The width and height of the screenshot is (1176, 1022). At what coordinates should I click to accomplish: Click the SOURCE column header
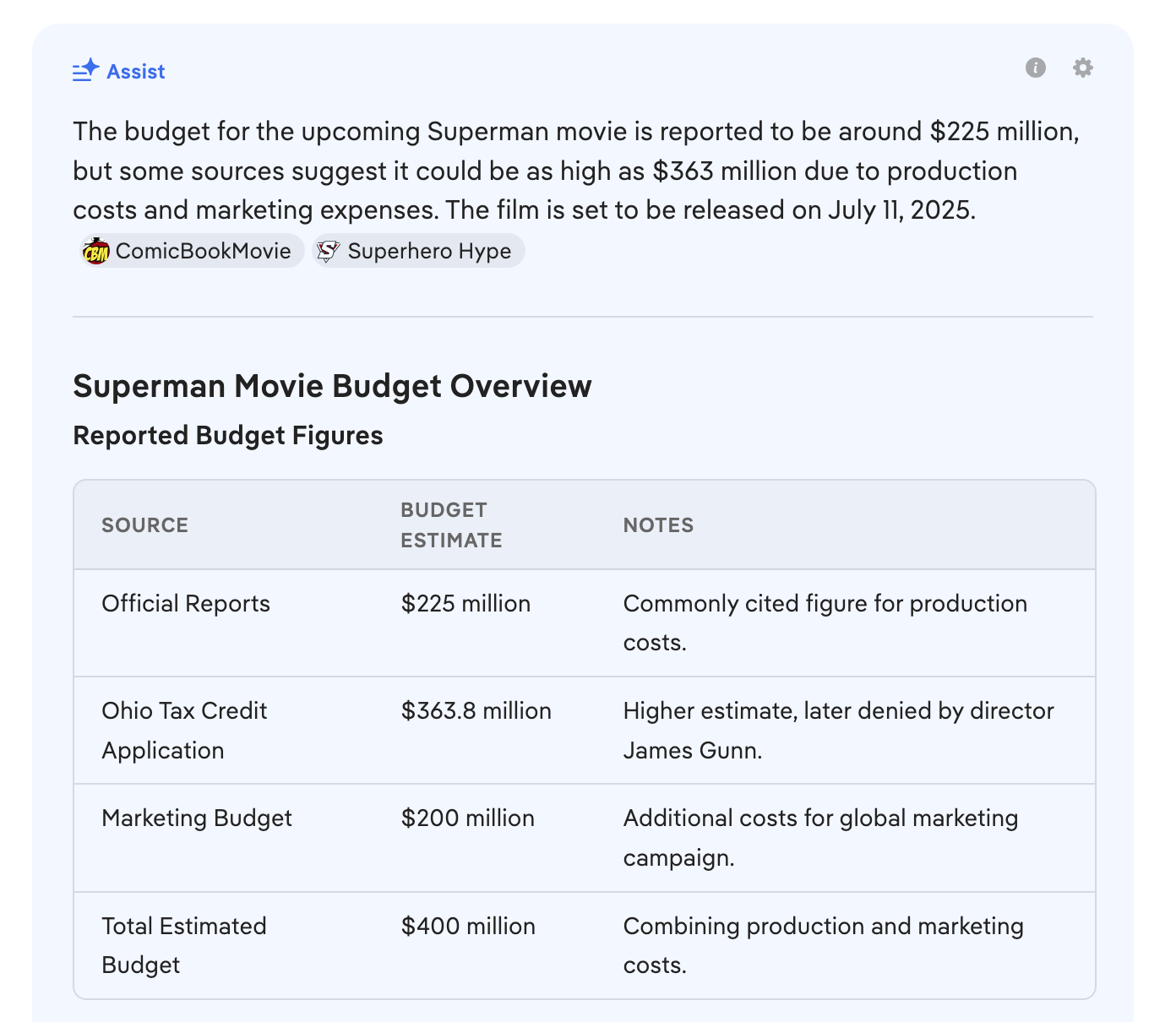click(145, 525)
